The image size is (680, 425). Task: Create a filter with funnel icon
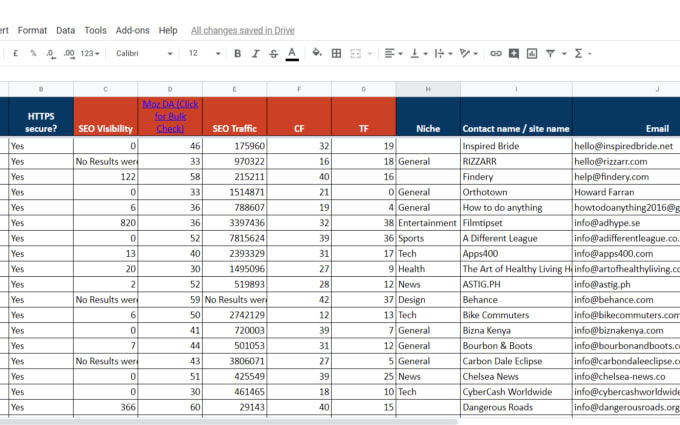[550, 53]
